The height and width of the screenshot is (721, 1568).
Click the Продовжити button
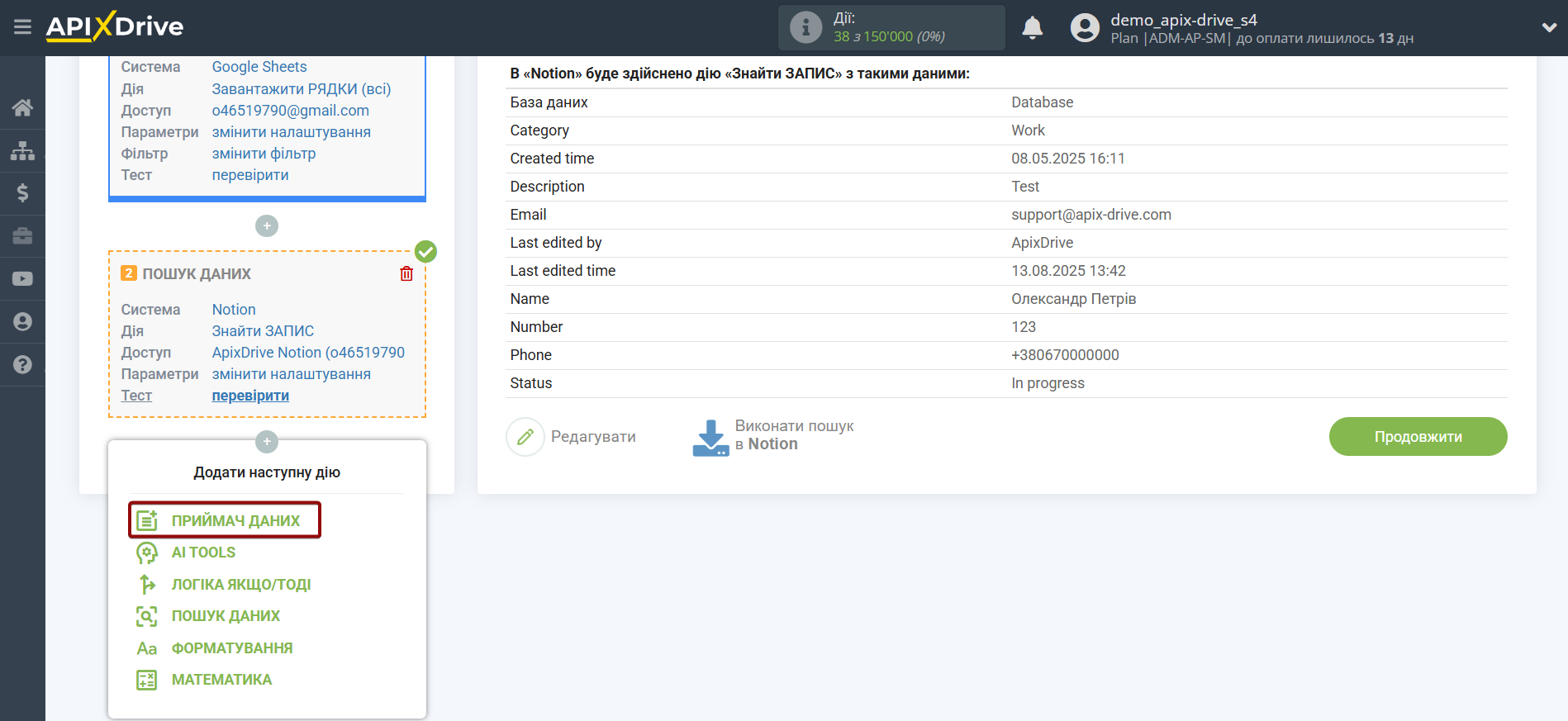coord(1418,437)
